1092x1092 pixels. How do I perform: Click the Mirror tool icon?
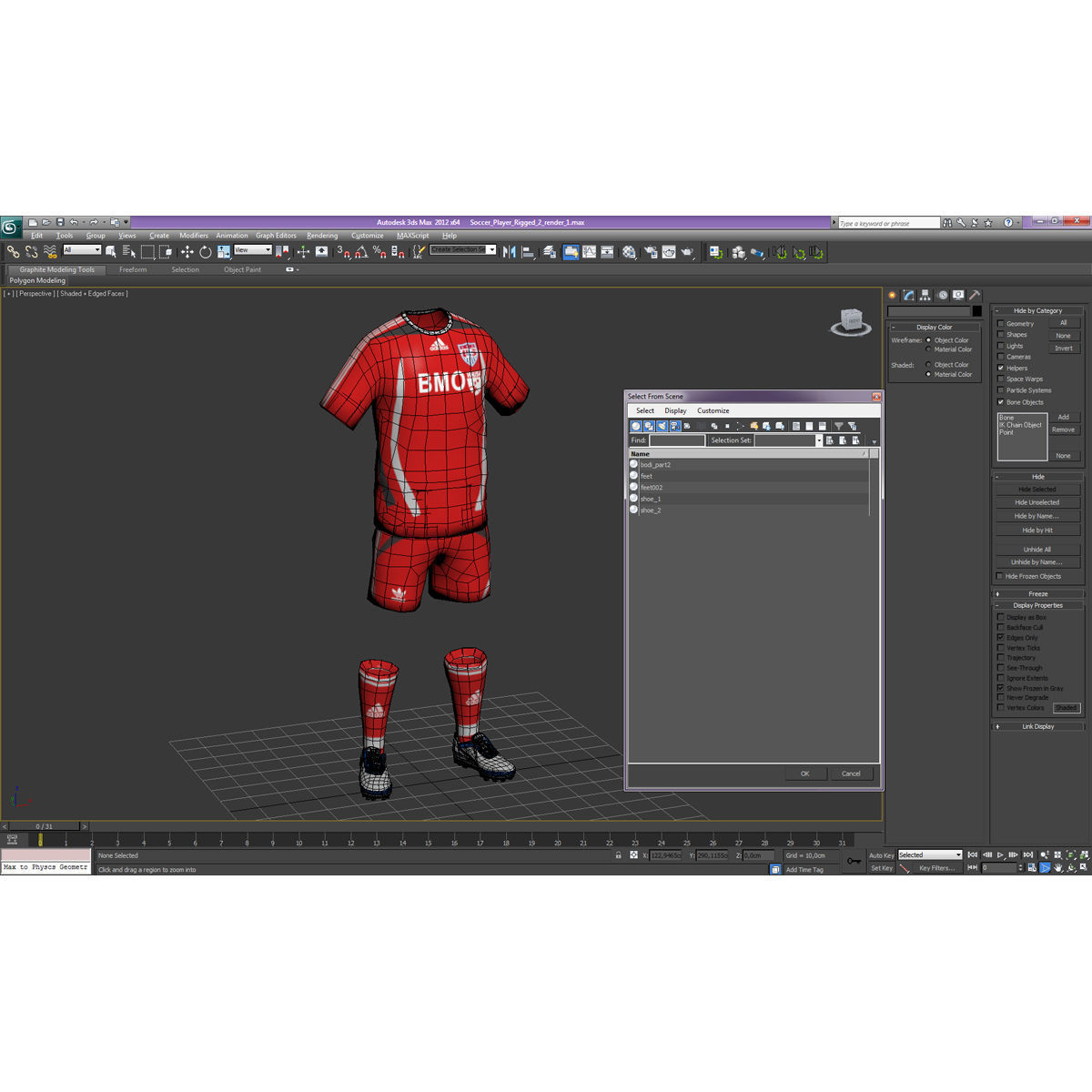pyautogui.click(x=510, y=252)
